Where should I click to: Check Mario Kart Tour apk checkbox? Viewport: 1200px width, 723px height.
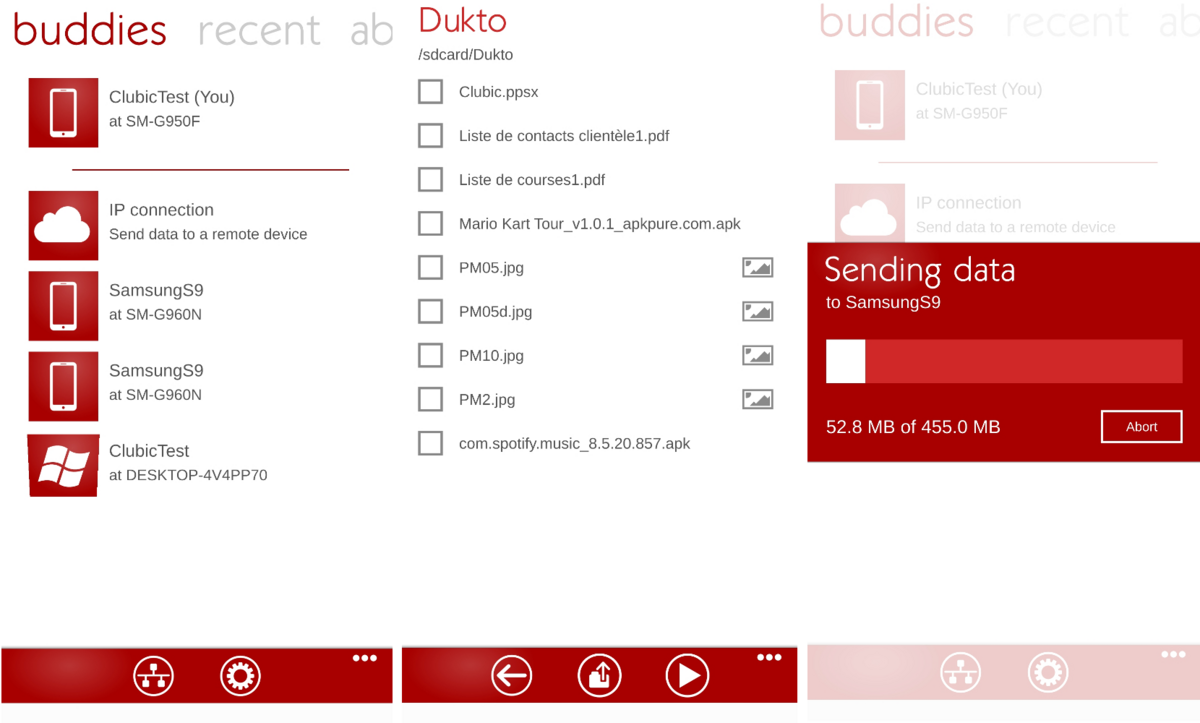pyautogui.click(x=430, y=224)
